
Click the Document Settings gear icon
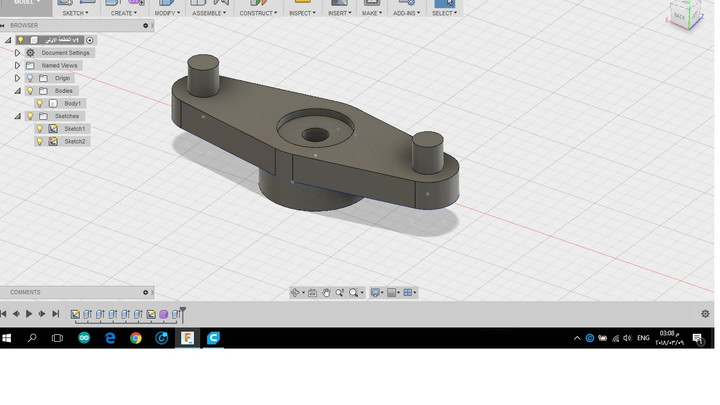coord(30,53)
